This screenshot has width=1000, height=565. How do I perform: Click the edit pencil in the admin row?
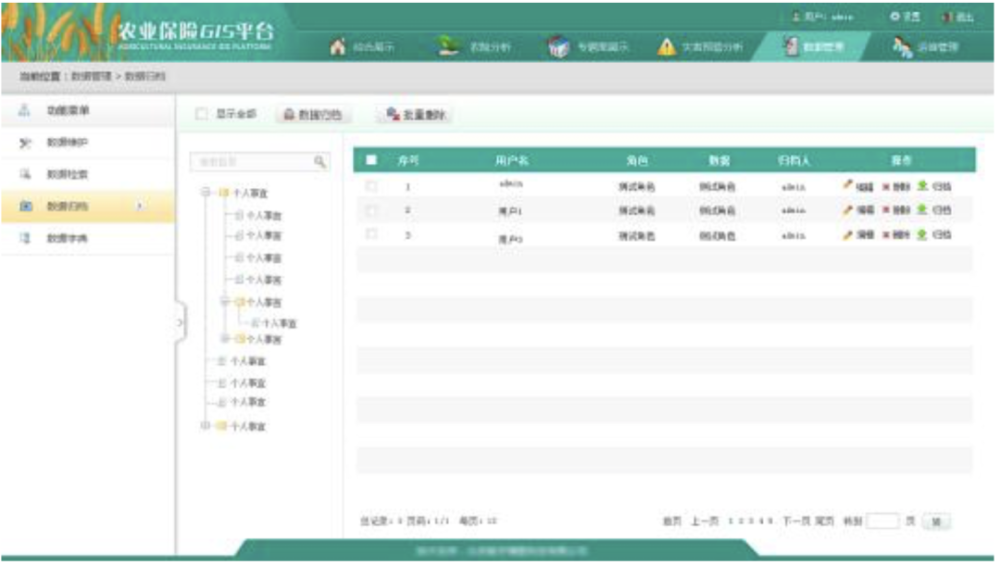click(x=848, y=186)
